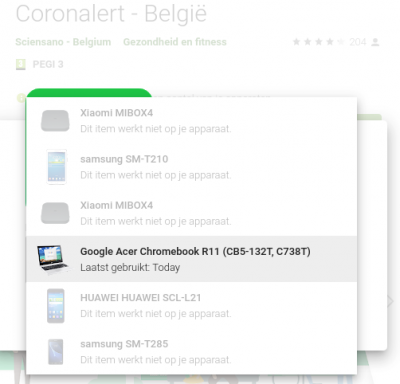400x384 pixels.
Task: Open the Sciensano - Belgium developer link
Action: click(x=63, y=42)
